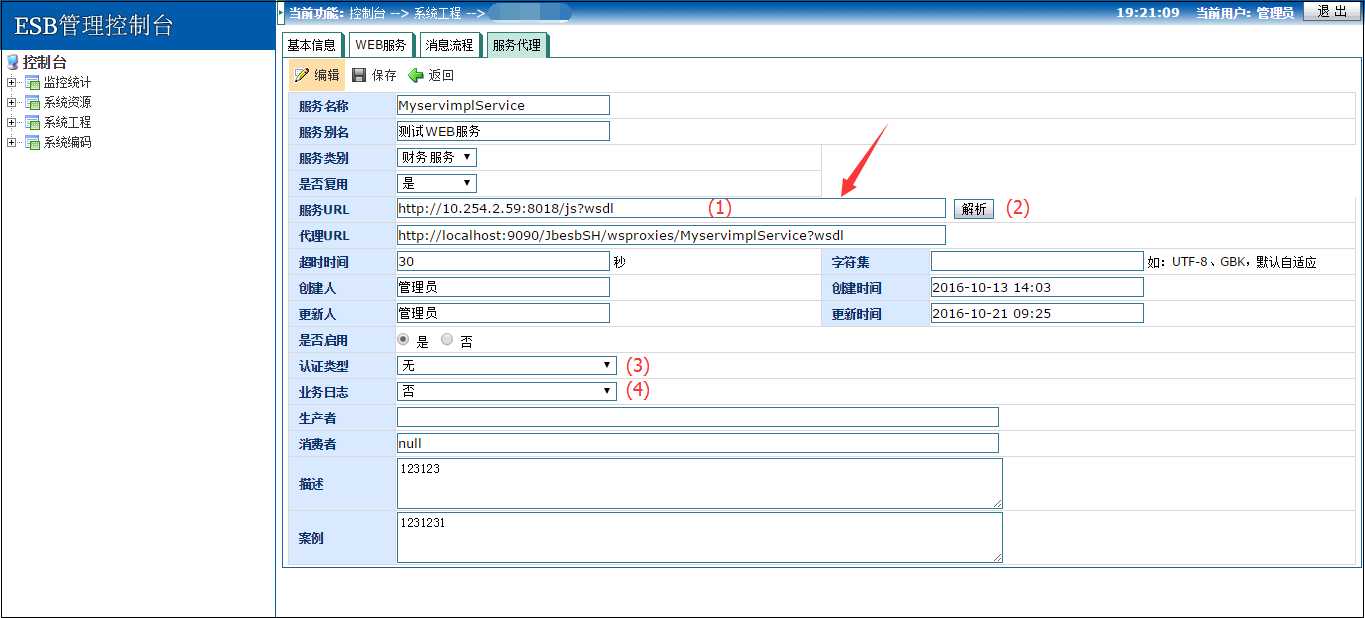
Task: Click the console database icon in tree
Action: click(12, 62)
